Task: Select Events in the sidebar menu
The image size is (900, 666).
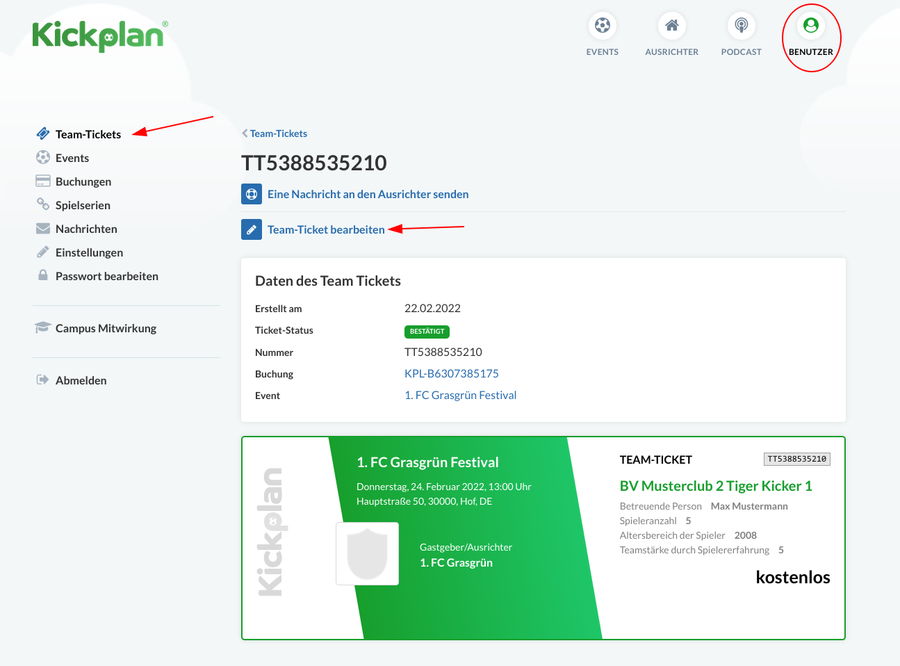Action: coord(72,158)
